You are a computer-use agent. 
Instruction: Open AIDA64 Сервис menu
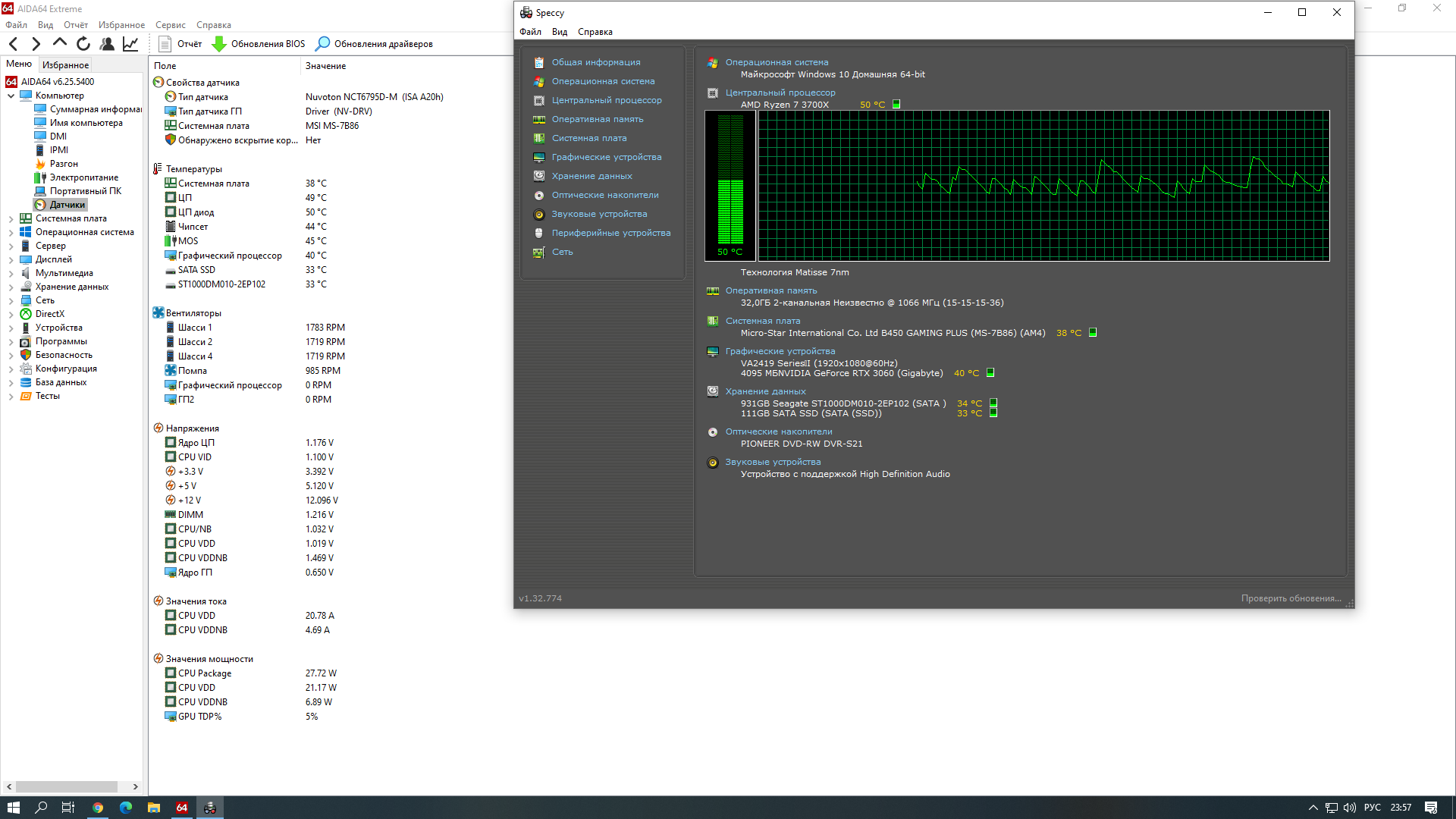(171, 25)
